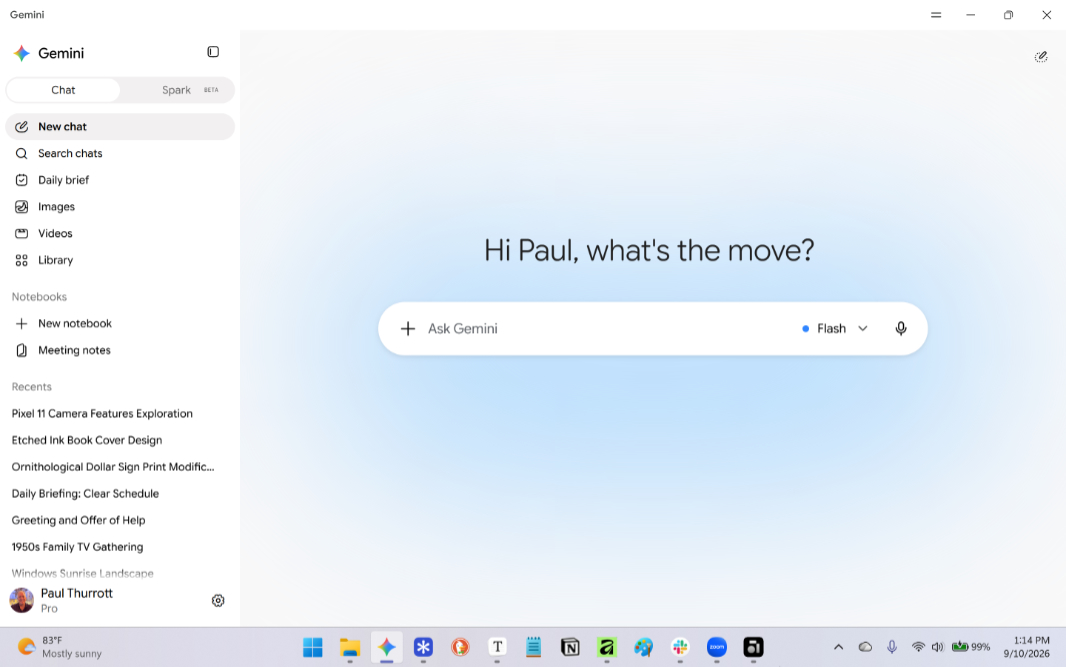Image resolution: width=1066 pixels, height=667 pixels.
Task: Open Search chats
Action: pos(120,153)
